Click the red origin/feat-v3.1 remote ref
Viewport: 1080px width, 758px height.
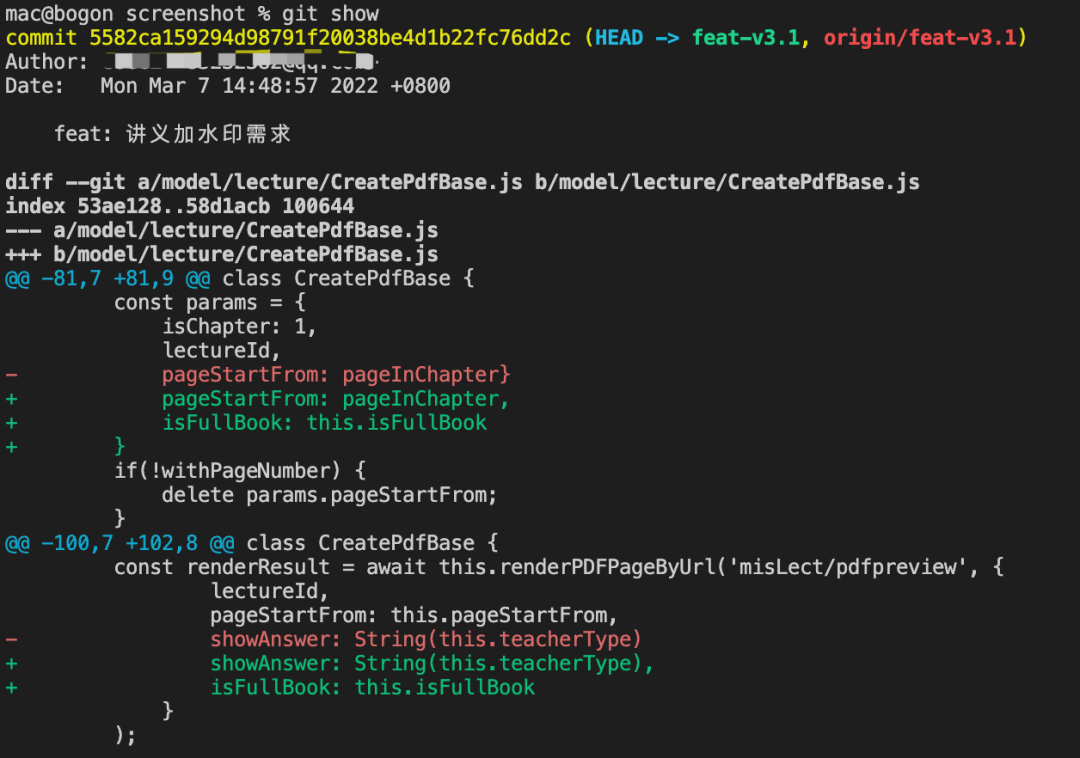coord(920,38)
